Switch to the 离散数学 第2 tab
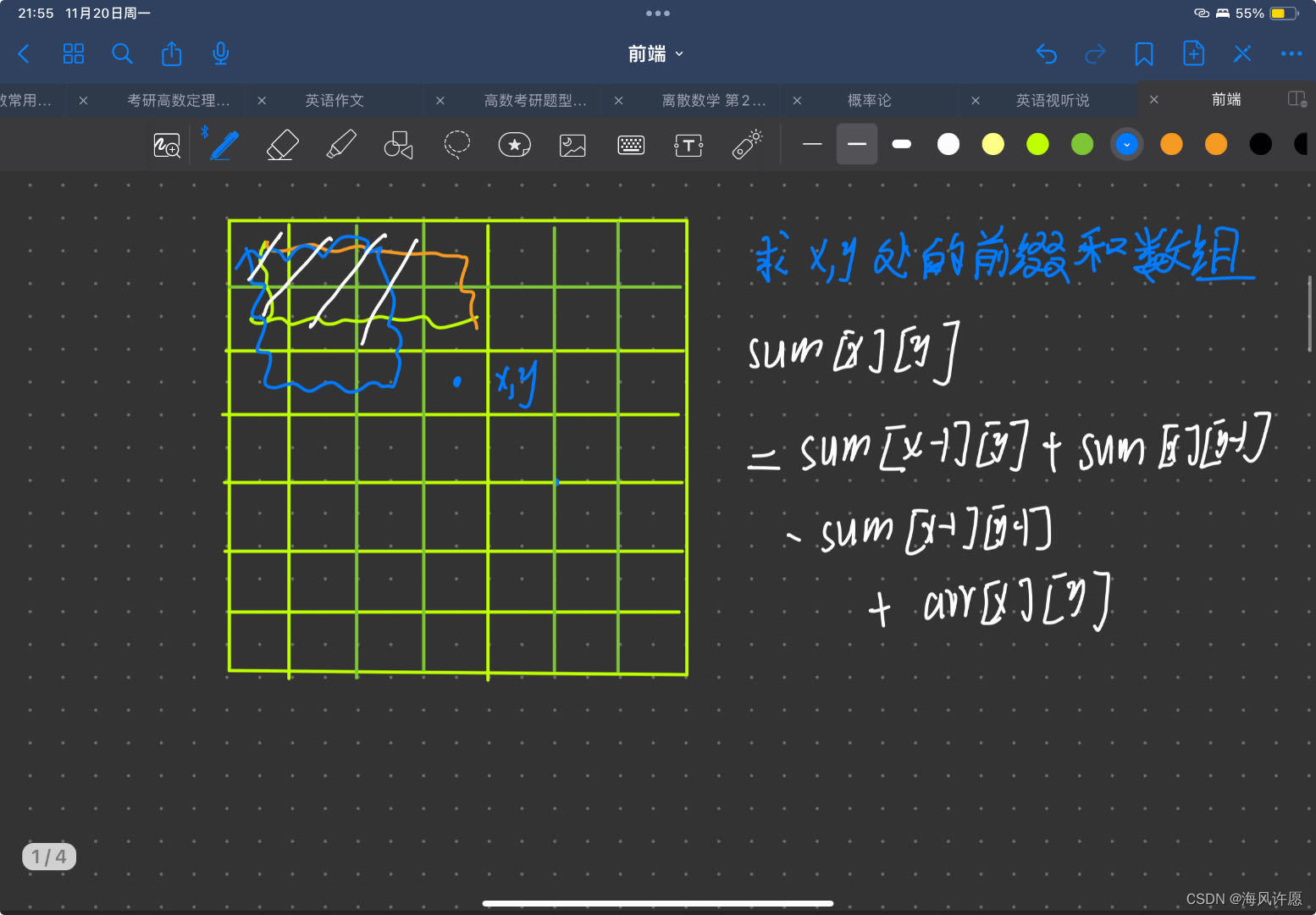The height and width of the screenshot is (915, 1316). pyautogui.click(x=714, y=100)
